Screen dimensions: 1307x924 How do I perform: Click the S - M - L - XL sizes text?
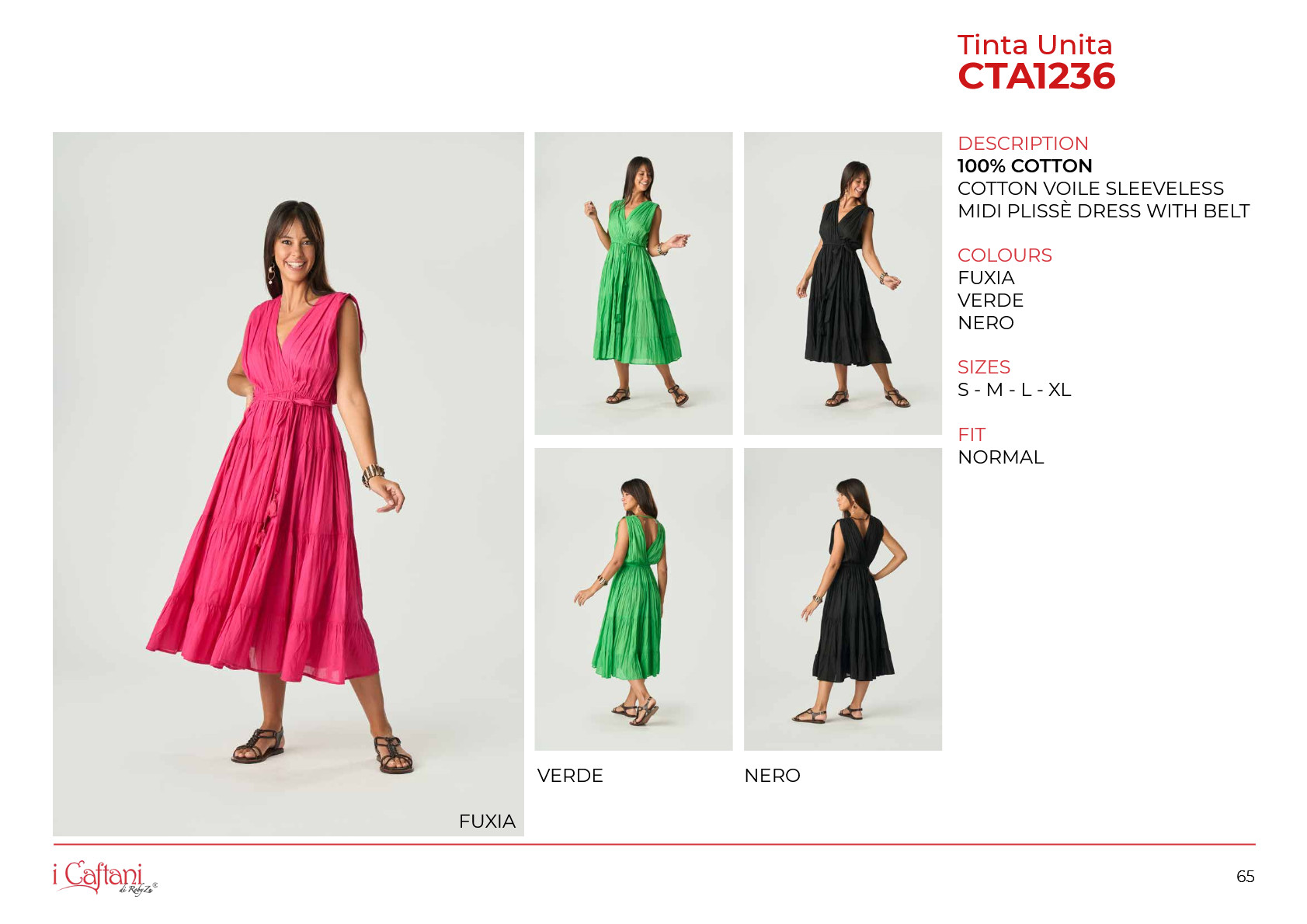[x=1014, y=390]
